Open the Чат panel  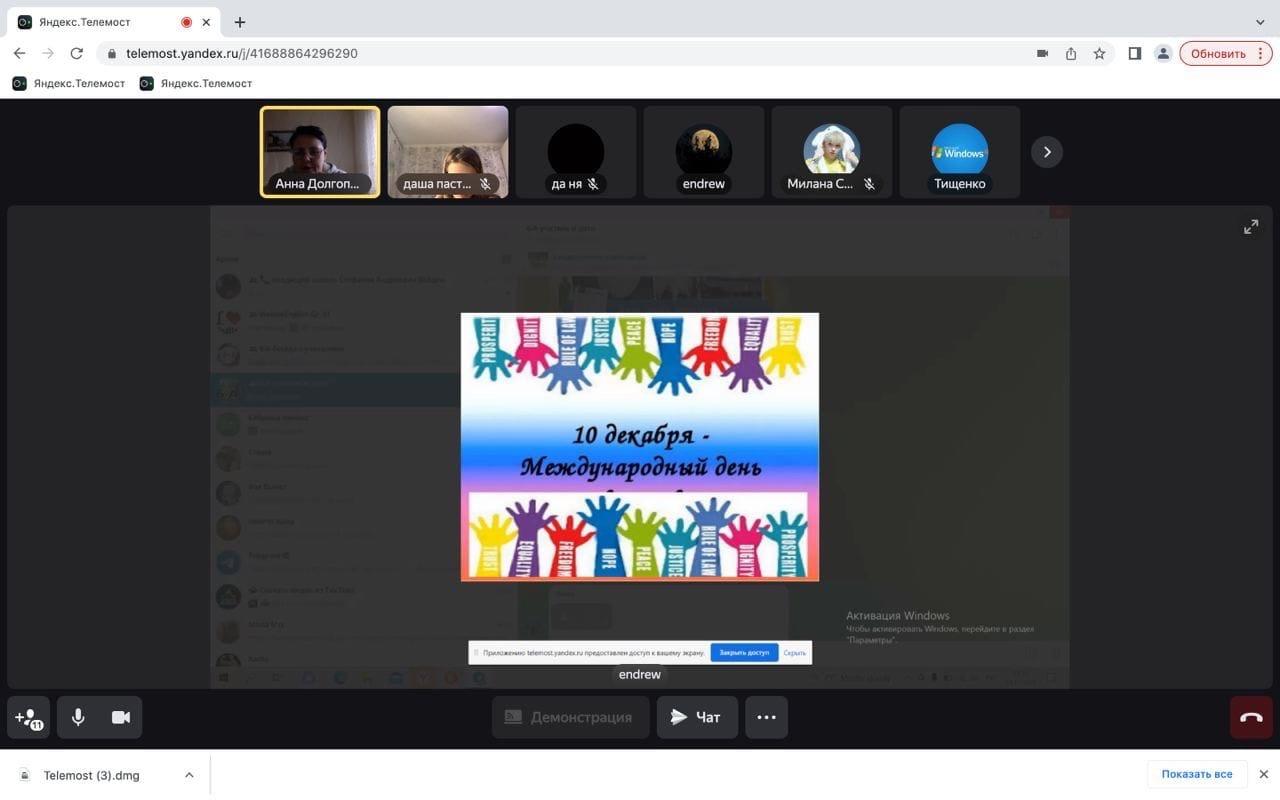pos(697,717)
